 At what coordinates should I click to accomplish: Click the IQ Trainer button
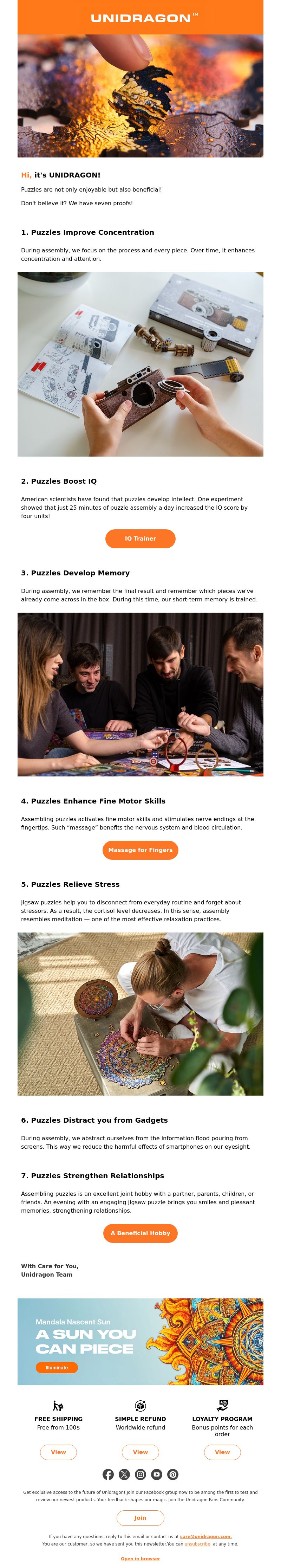coord(140,539)
